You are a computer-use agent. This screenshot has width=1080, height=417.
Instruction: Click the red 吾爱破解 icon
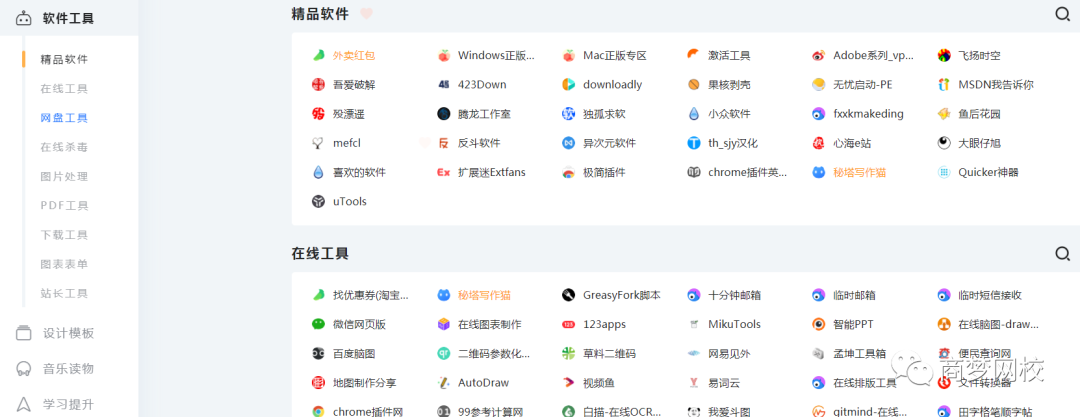[x=318, y=85]
